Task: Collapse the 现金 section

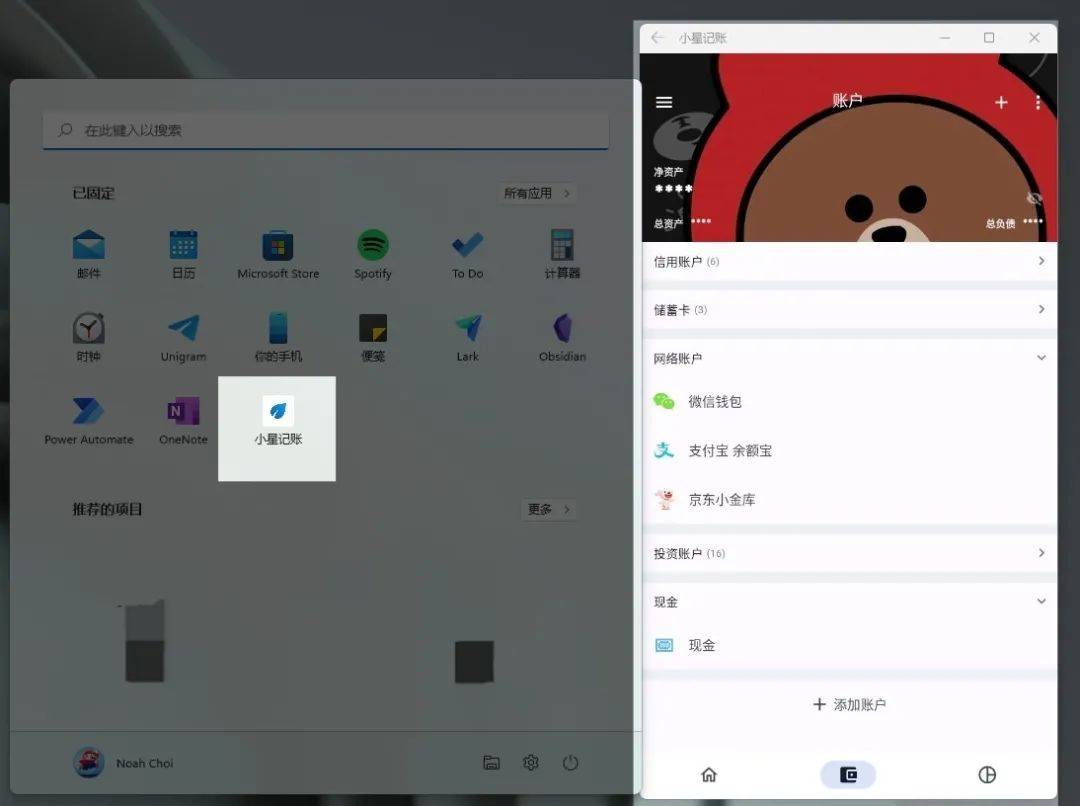Action: click(x=849, y=602)
